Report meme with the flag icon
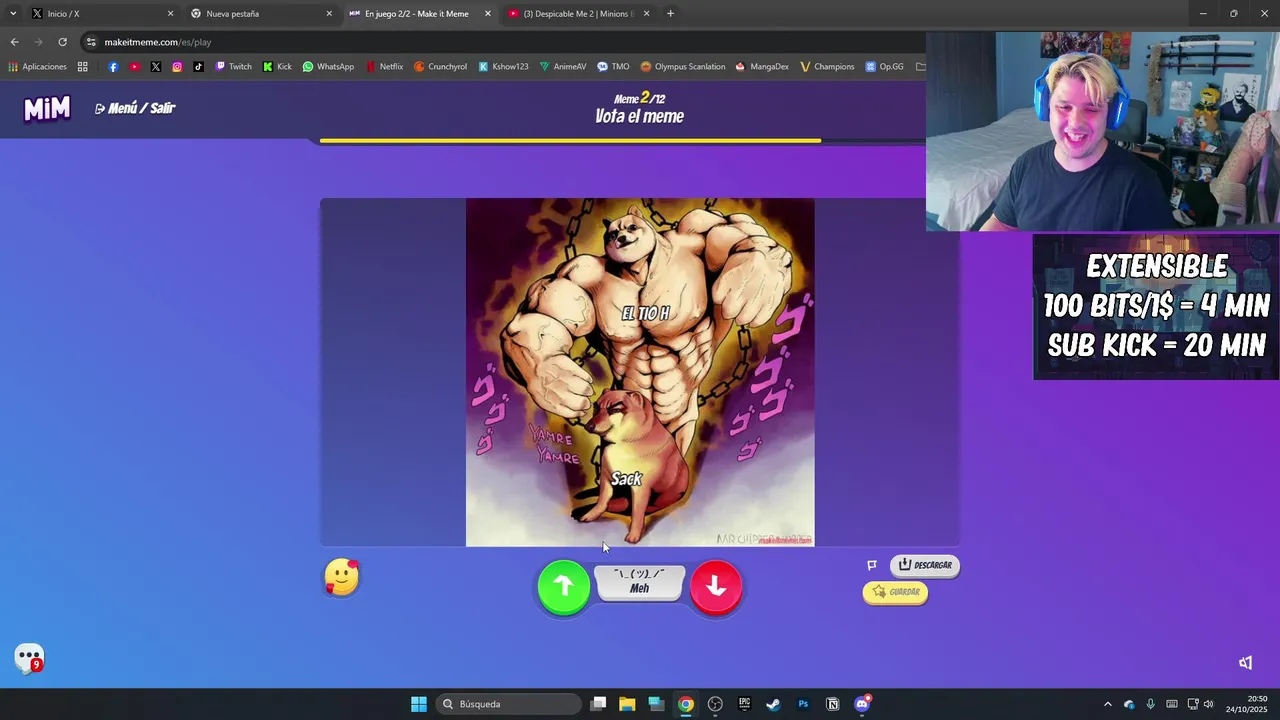The image size is (1280, 720). click(x=872, y=565)
